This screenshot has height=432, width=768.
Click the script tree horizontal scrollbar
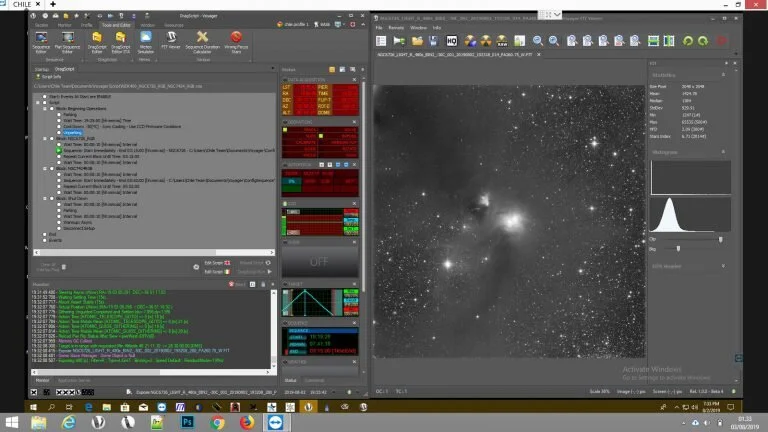tap(154, 253)
